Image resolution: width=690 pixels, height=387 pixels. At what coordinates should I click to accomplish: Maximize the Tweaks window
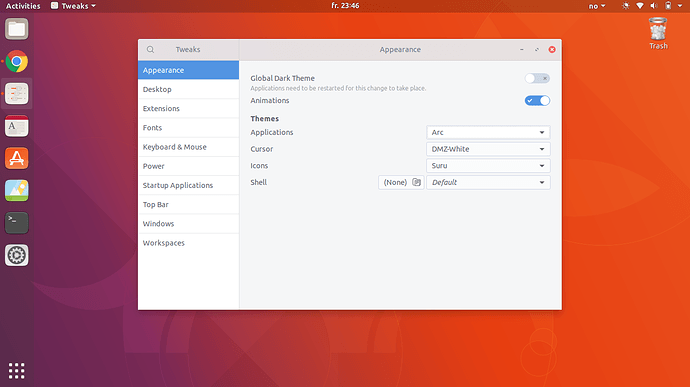pyautogui.click(x=537, y=49)
